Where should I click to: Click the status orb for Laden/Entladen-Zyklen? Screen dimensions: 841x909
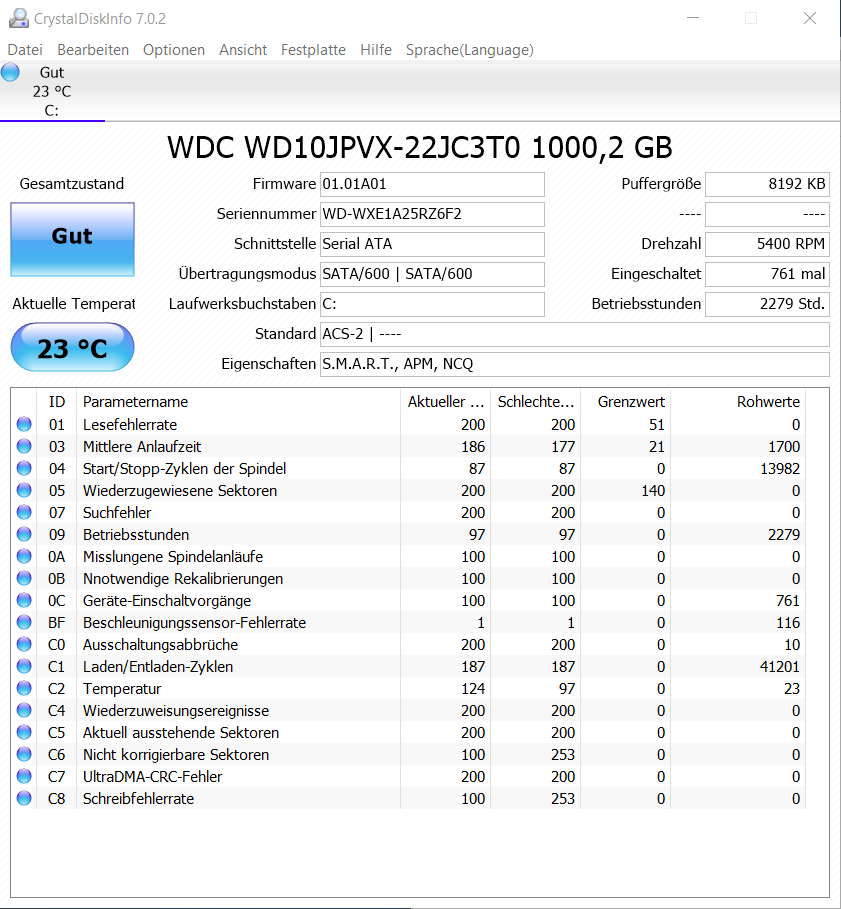[x=24, y=667]
